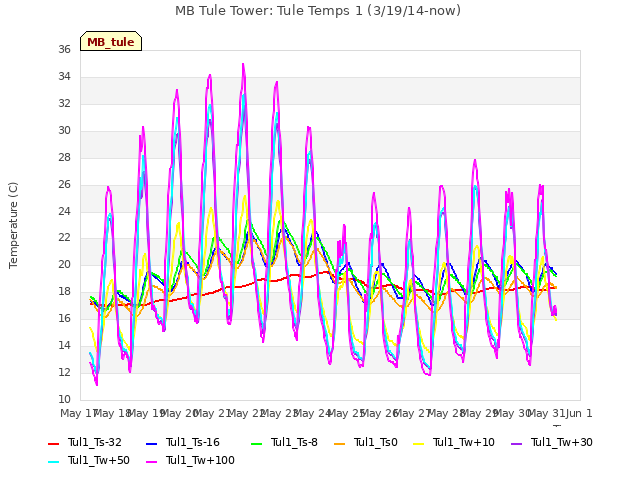The height and width of the screenshot is (480, 640).
Task: Click the cyan Tul1_Tw+50 legend swatch
Action: (x=53, y=461)
